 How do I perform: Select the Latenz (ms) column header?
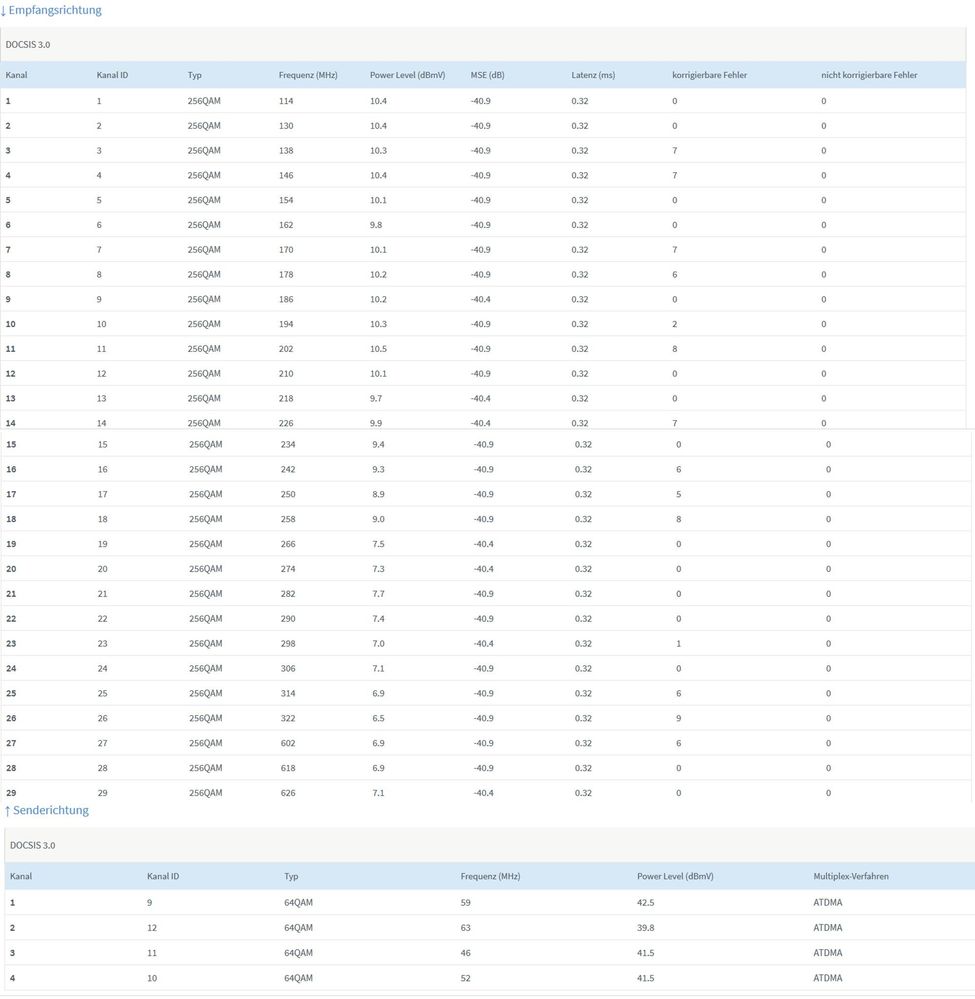[x=593, y=75]
